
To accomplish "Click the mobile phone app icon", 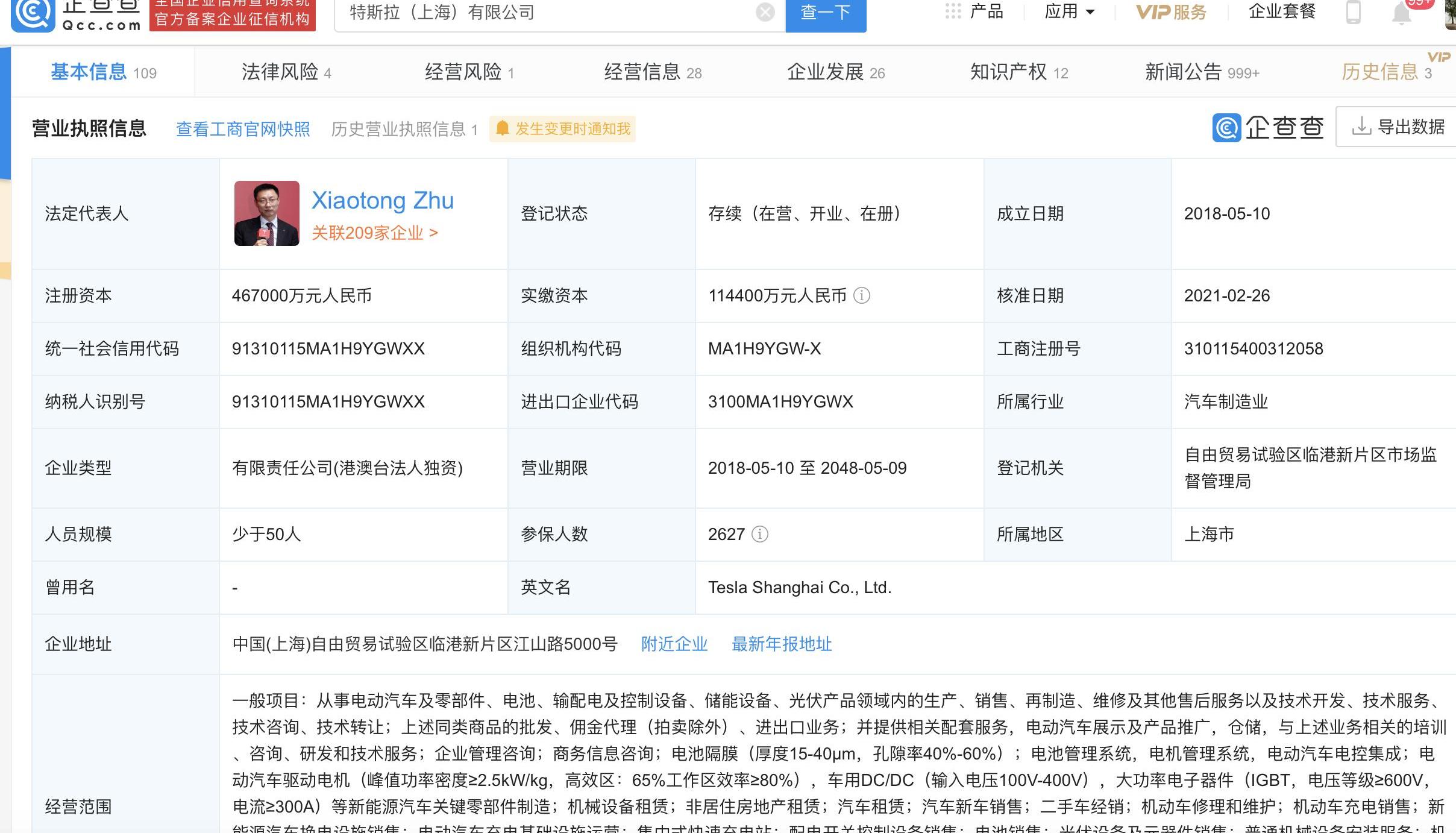I will (1354, 12).
